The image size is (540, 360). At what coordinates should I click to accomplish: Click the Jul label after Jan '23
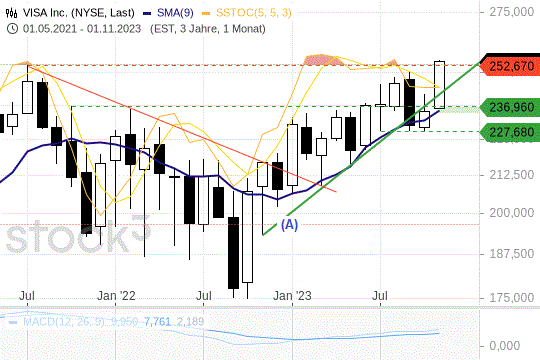point(380,296)
